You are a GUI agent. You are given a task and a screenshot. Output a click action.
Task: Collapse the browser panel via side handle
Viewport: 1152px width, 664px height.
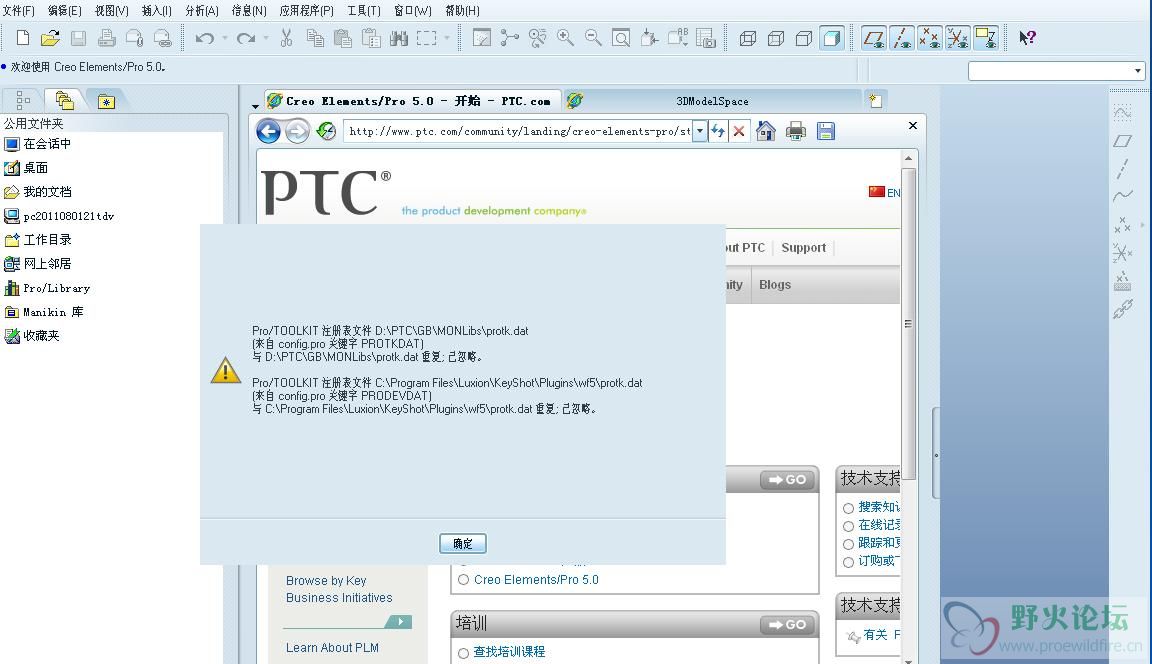[x=936, y=454]
